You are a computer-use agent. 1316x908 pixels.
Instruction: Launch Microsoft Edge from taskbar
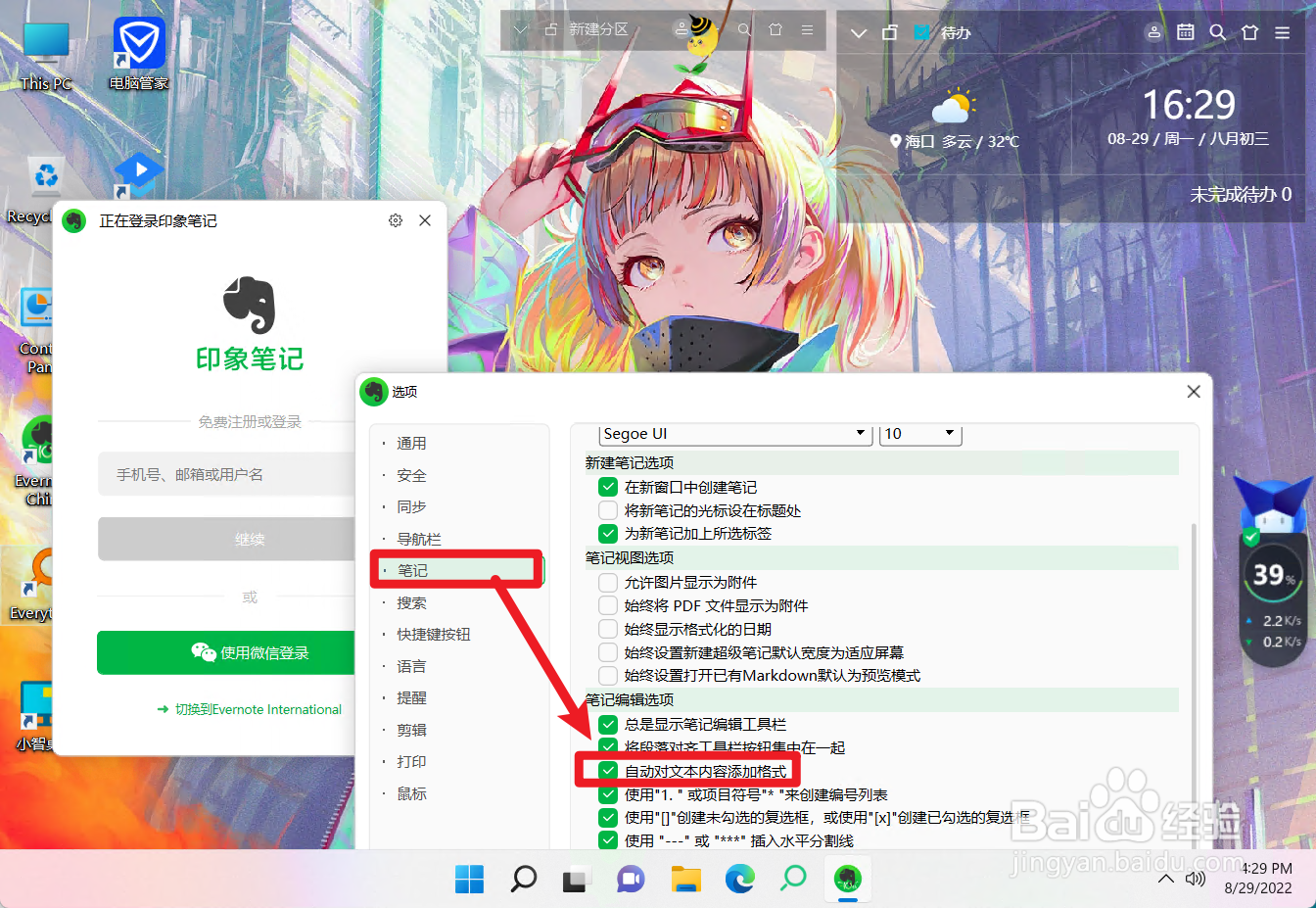click(x=739, y=879)
